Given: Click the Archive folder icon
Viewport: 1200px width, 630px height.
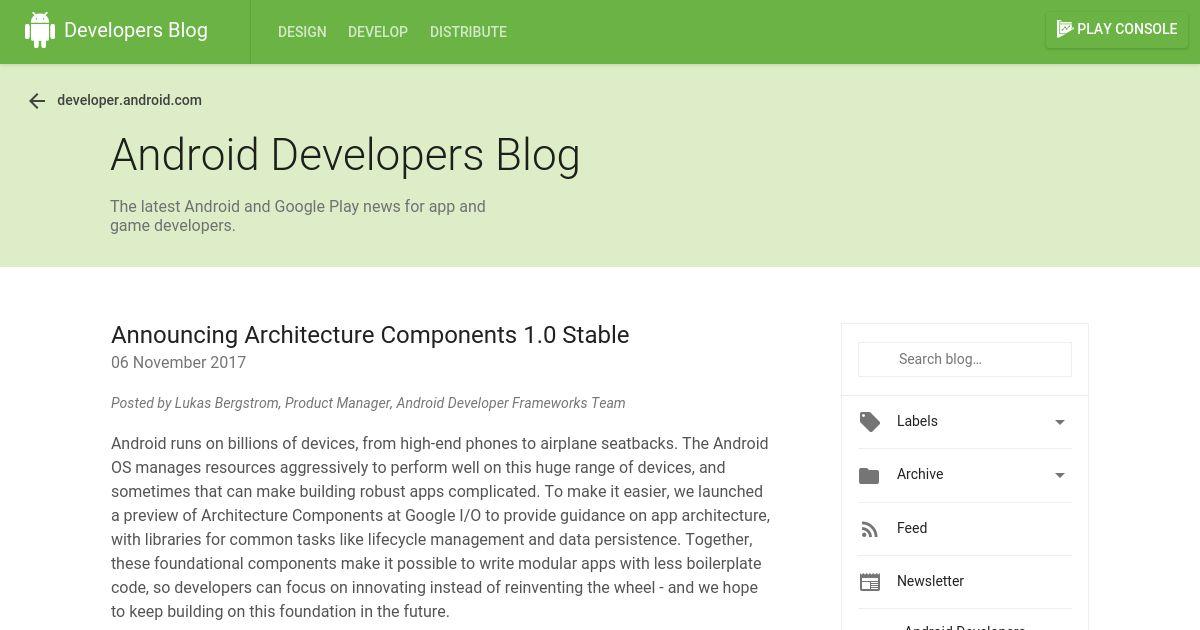Looking at the screenshot, I should coord(869,475).
